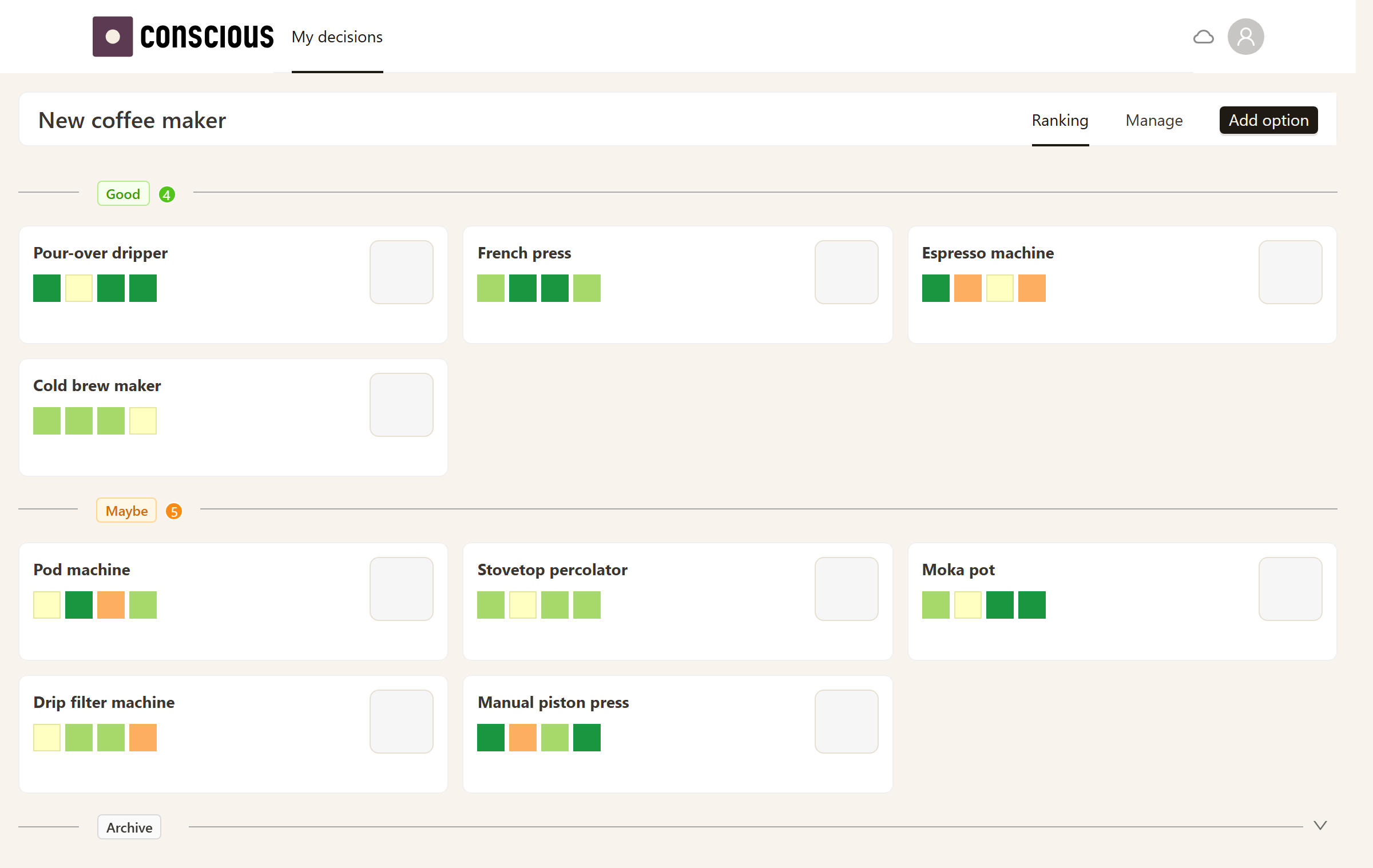The height and width of the screenshot is (868, 1373).
Task: Click Manual piston press's light green square
Action: 555,738
